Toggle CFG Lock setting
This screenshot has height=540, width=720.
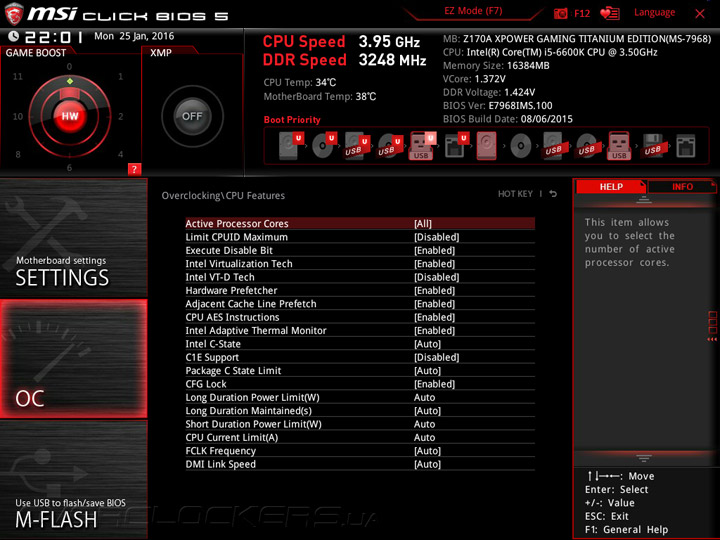pyautogui.click(x=360, y=384)
